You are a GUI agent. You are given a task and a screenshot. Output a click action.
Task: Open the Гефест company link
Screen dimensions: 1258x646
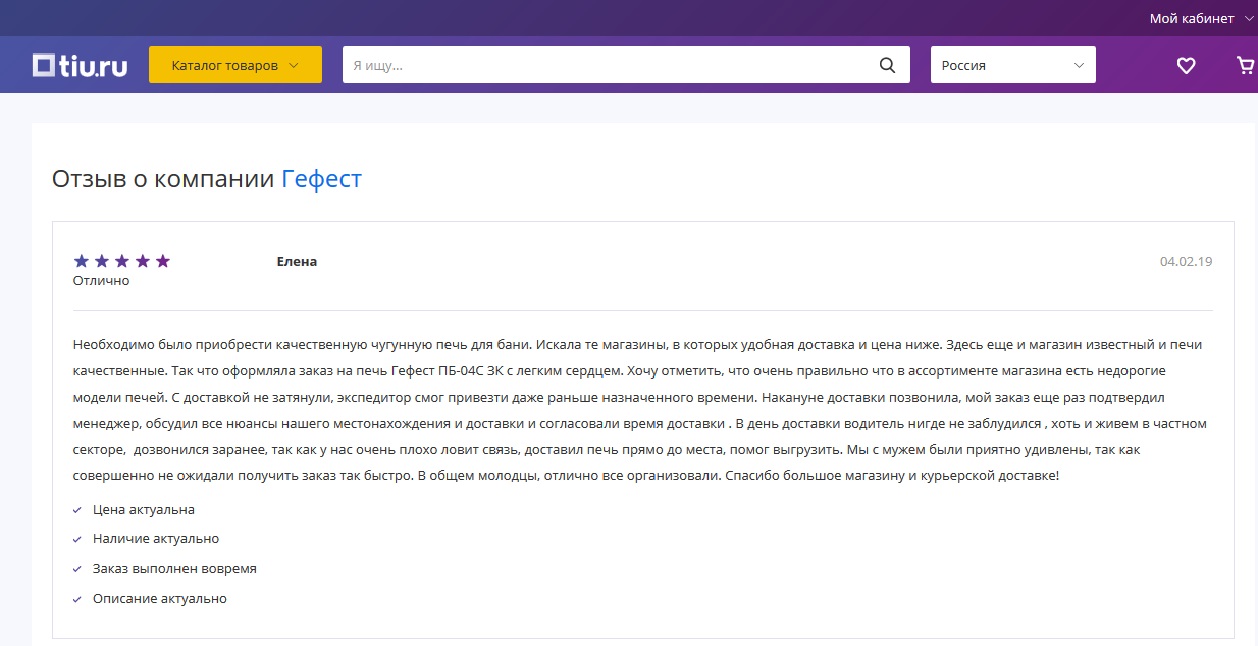321,179
